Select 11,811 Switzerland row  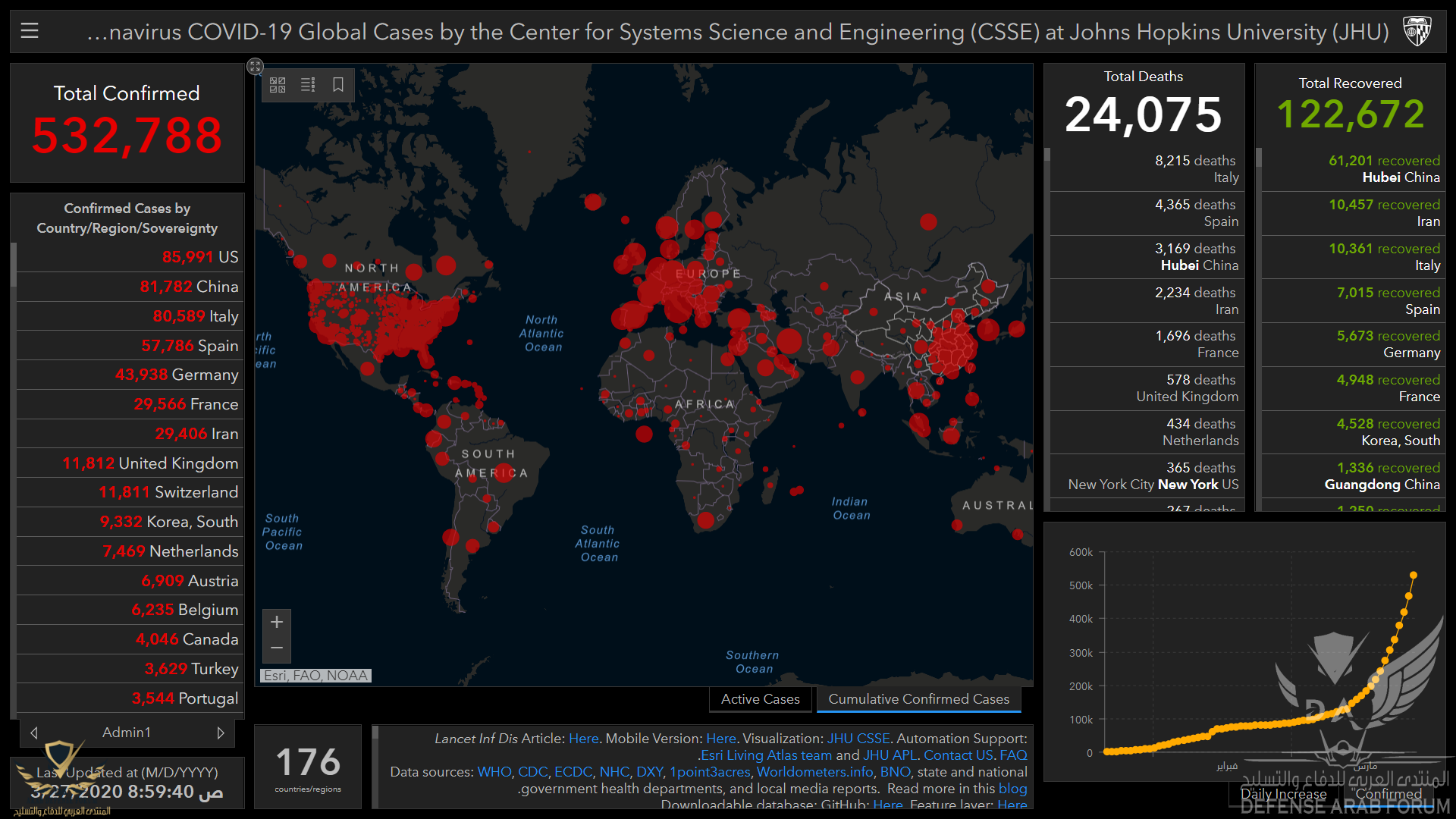click(130, 492)
